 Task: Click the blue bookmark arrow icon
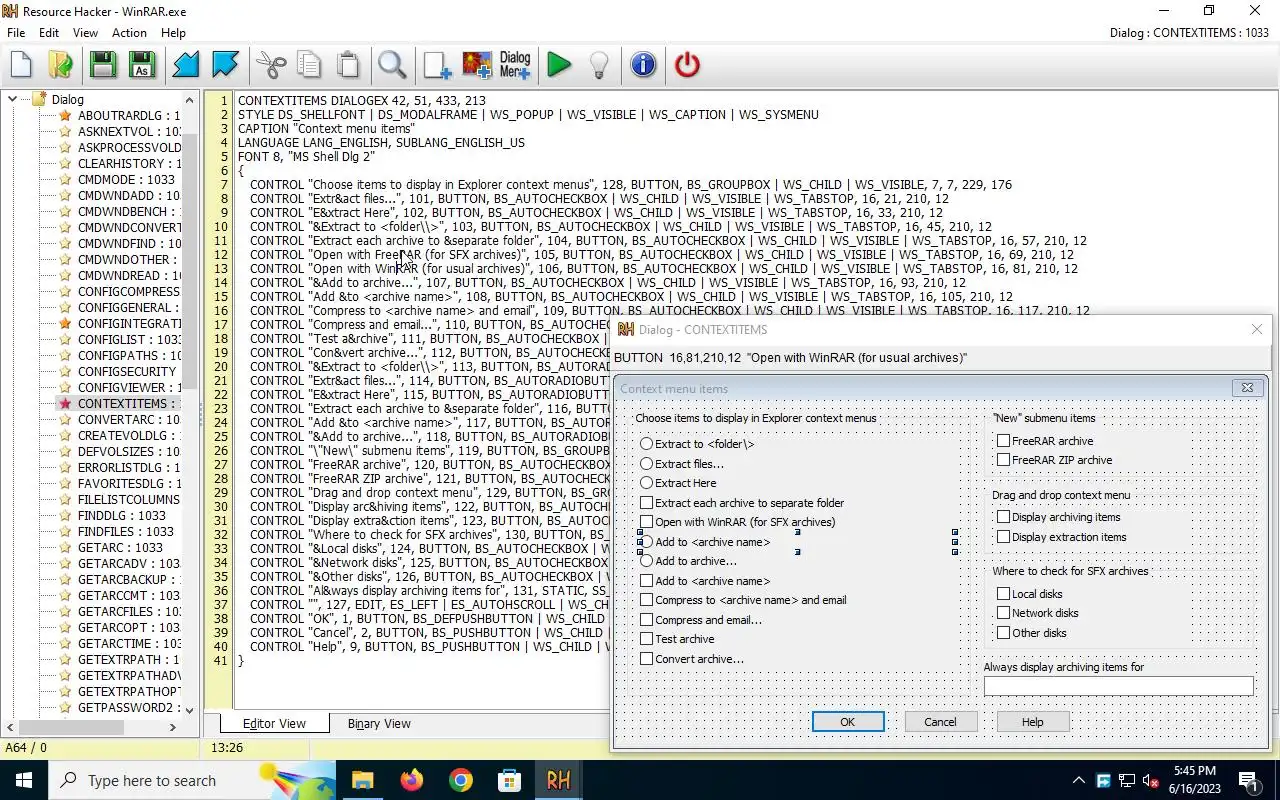[225, 65]
